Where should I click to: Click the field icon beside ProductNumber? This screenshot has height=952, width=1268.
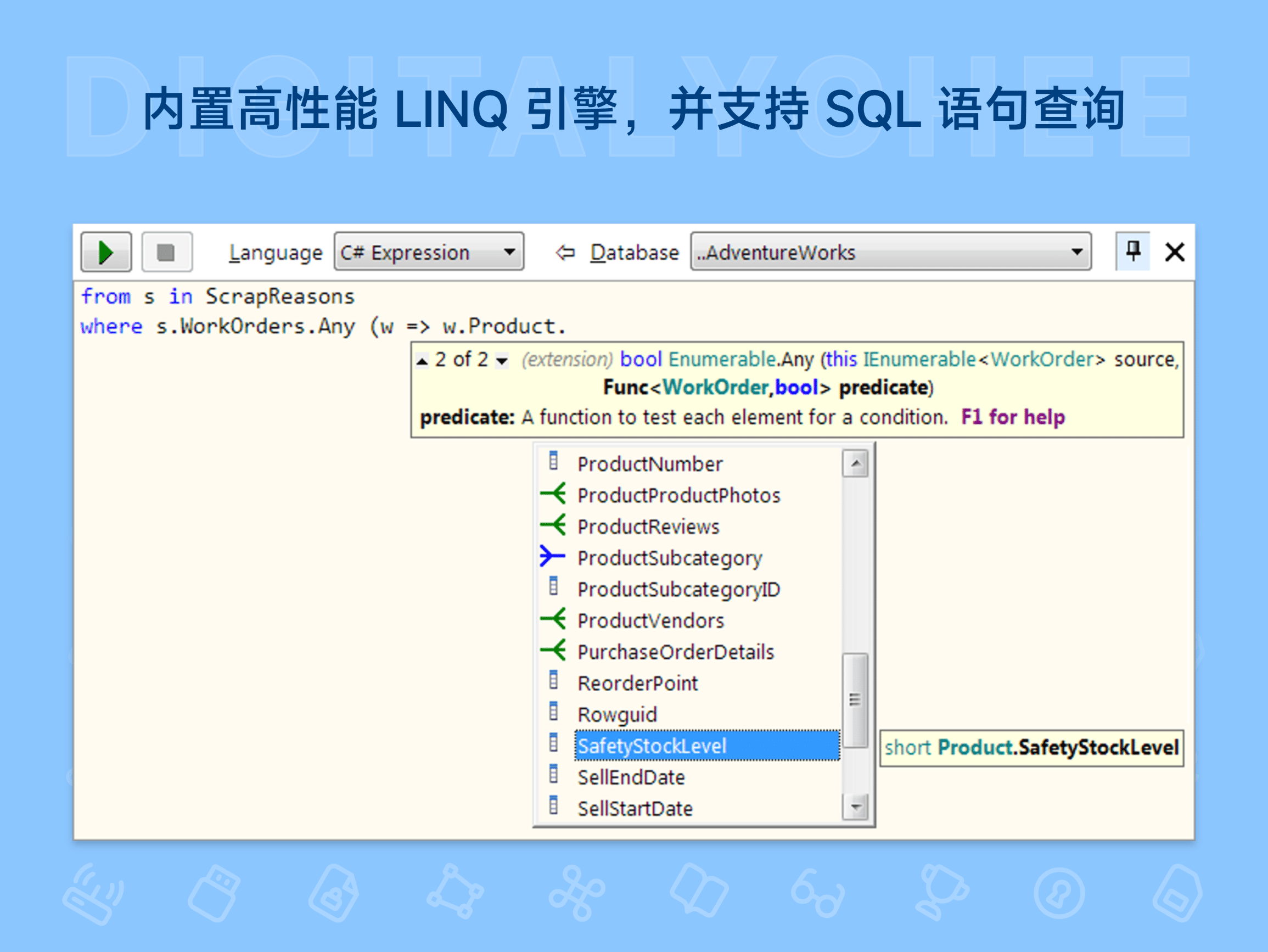[x=553, y=462]
